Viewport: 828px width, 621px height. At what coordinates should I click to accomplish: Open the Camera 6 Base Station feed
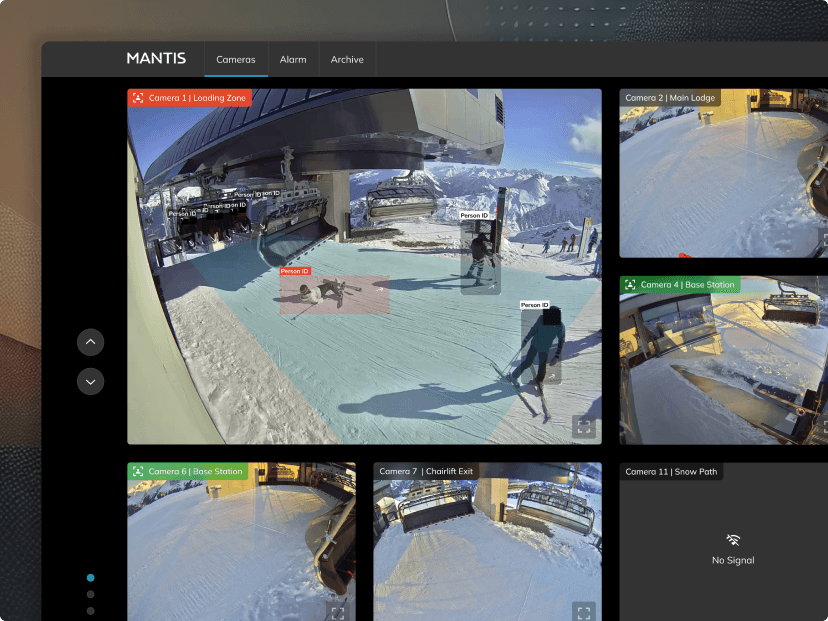pos(241,542)
